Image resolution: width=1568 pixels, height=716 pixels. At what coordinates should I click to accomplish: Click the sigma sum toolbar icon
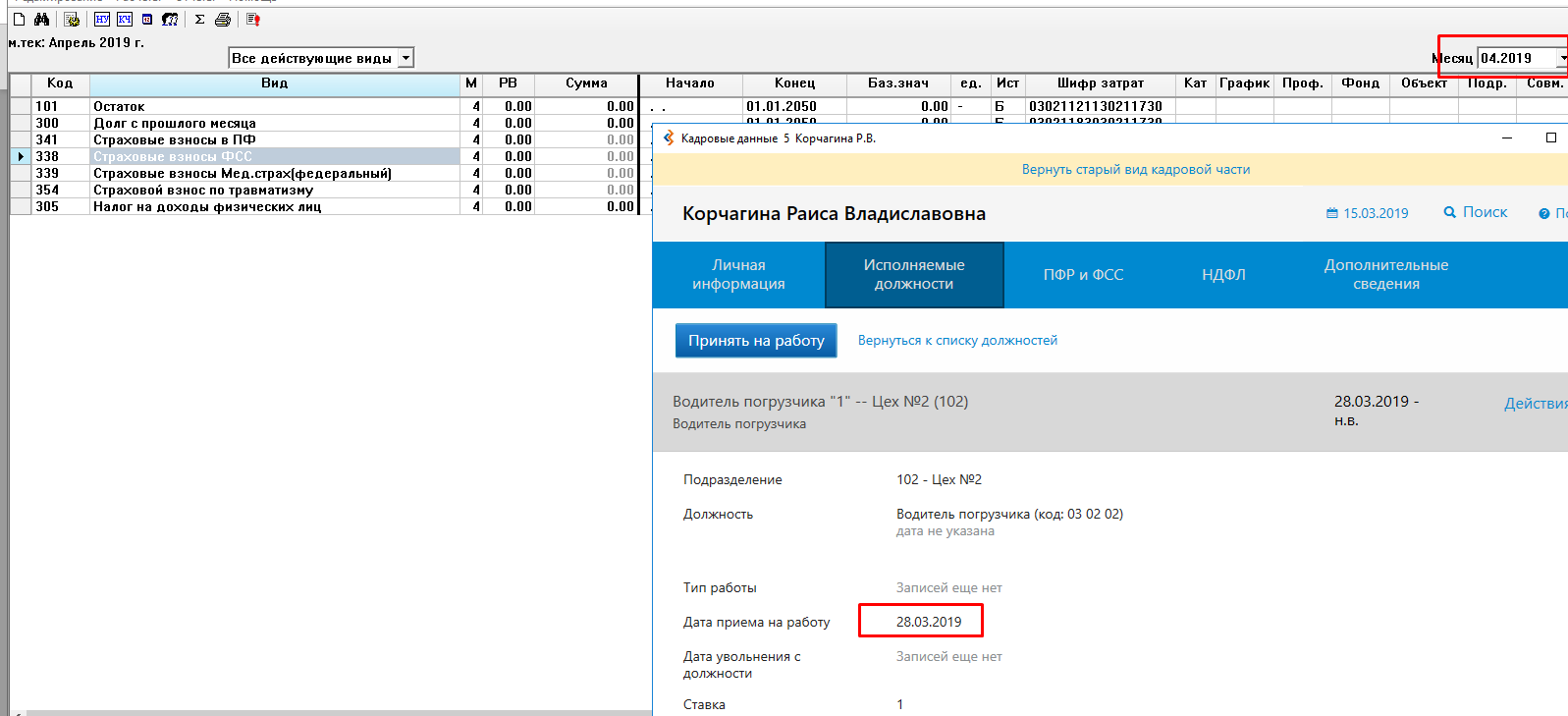pyautogui.click(x=199, y=19)
